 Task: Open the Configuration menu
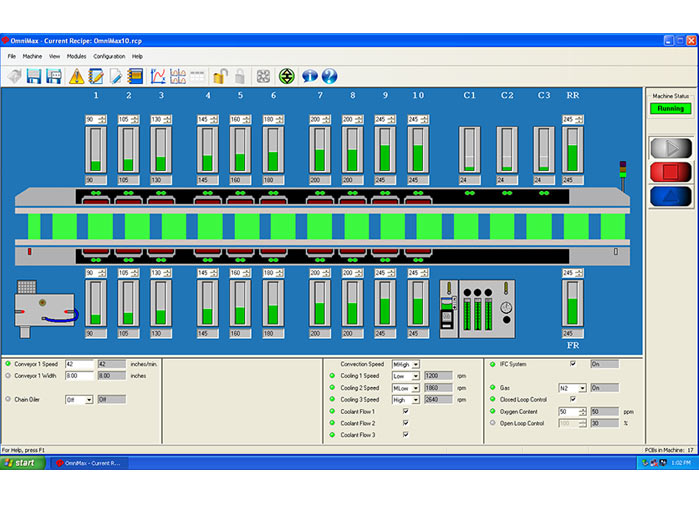tap(109, 56)
